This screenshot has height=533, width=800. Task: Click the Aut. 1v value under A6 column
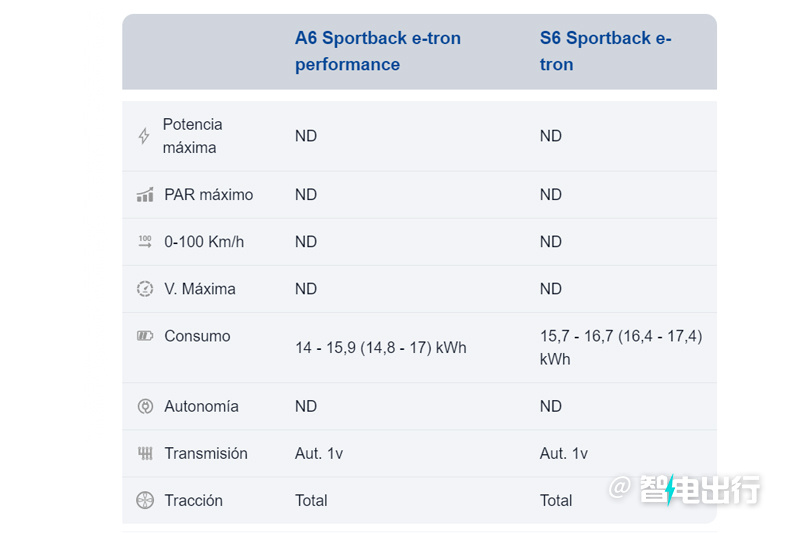[x=319, y=453]
